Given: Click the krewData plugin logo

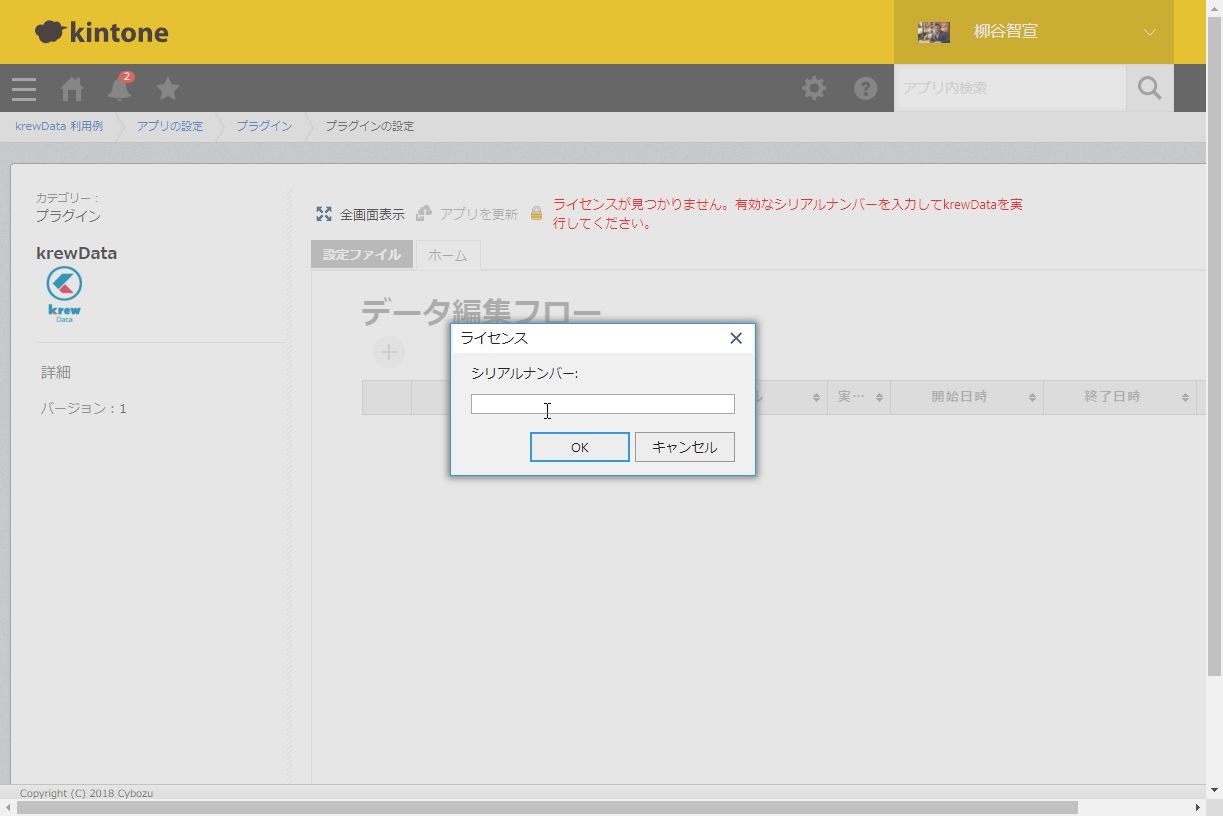Looking at the screenshot, I should click(x=64, y=294).
